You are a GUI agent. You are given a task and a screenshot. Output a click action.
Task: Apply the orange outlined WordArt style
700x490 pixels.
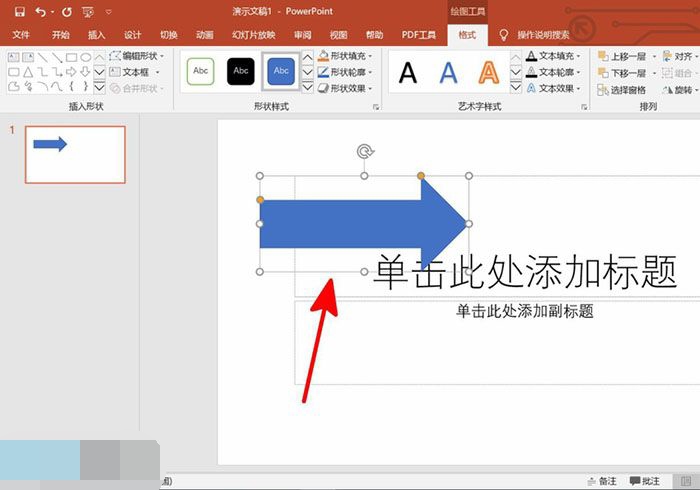488,72
